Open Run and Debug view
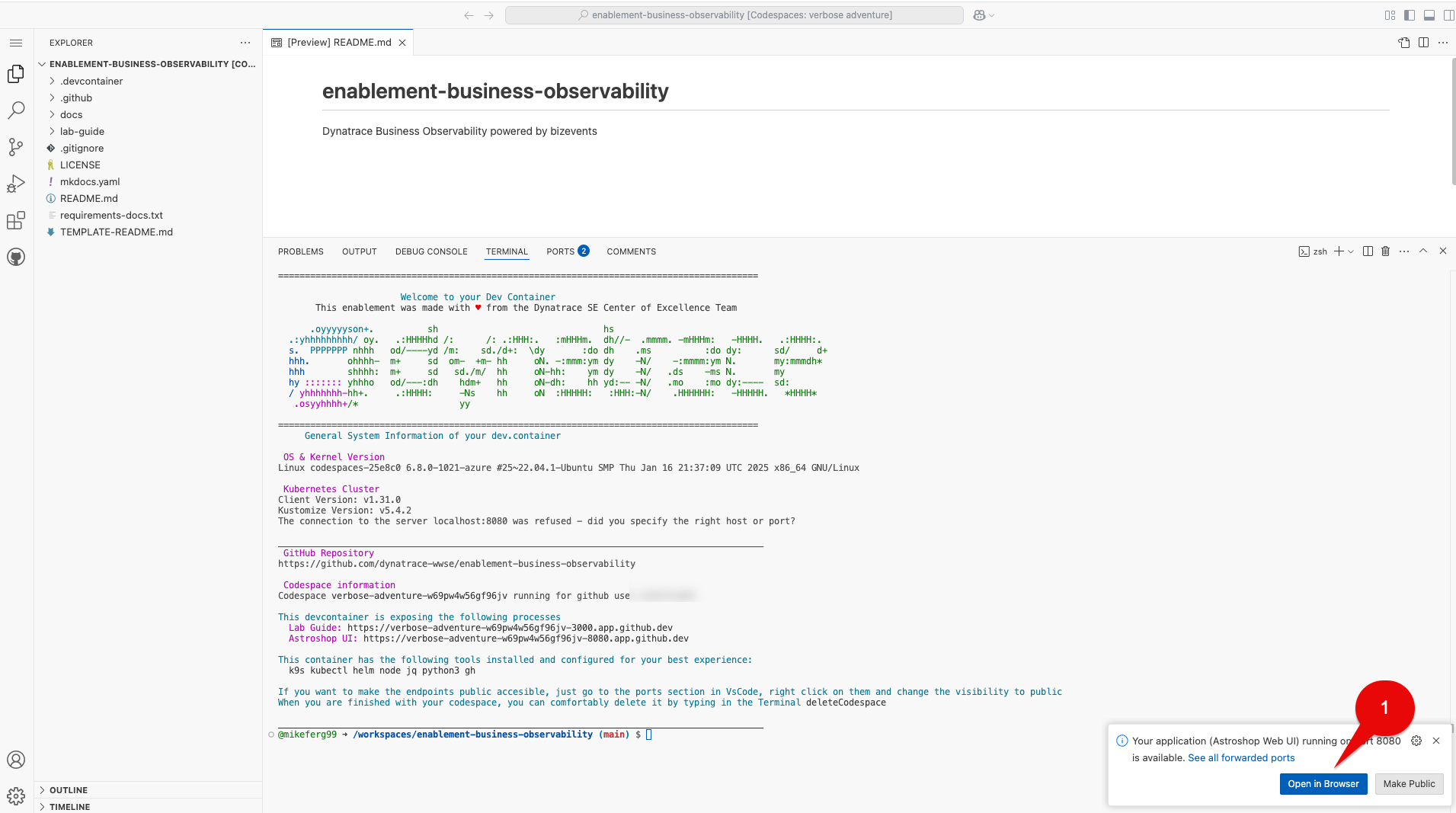 pos(16,184)
